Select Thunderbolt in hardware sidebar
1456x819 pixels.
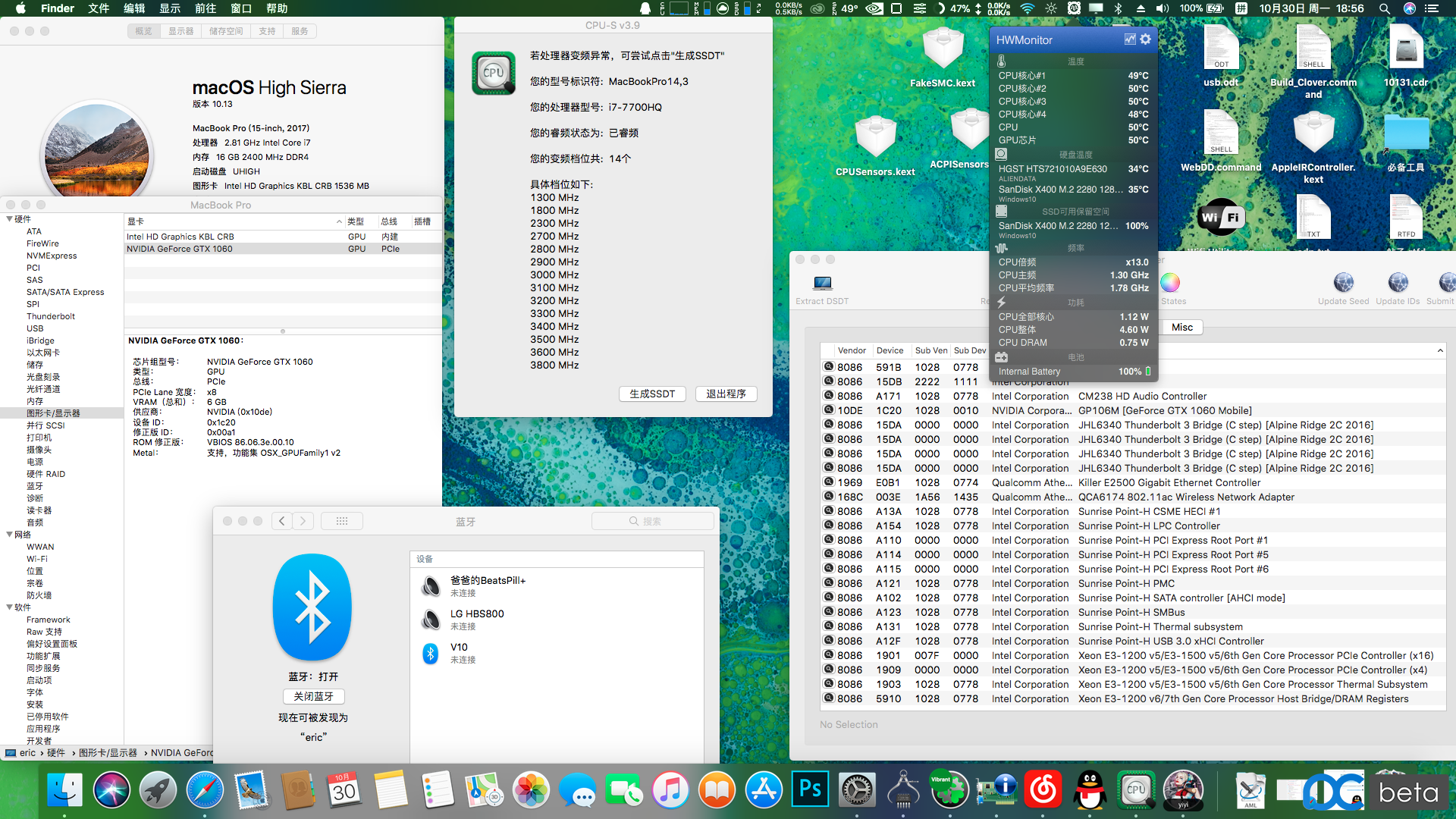(x=50, y=316)
